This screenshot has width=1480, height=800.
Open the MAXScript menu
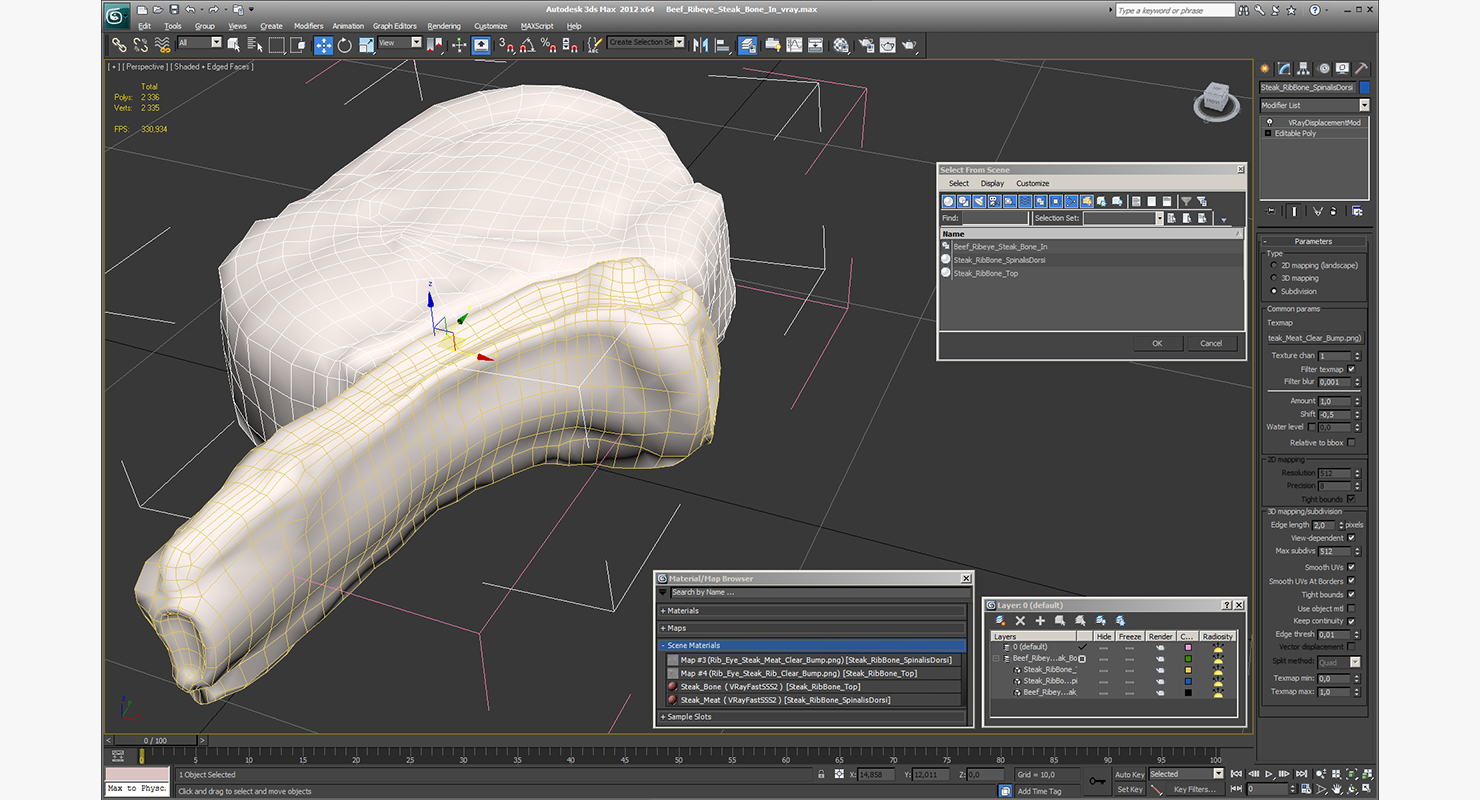coord(537,26)
